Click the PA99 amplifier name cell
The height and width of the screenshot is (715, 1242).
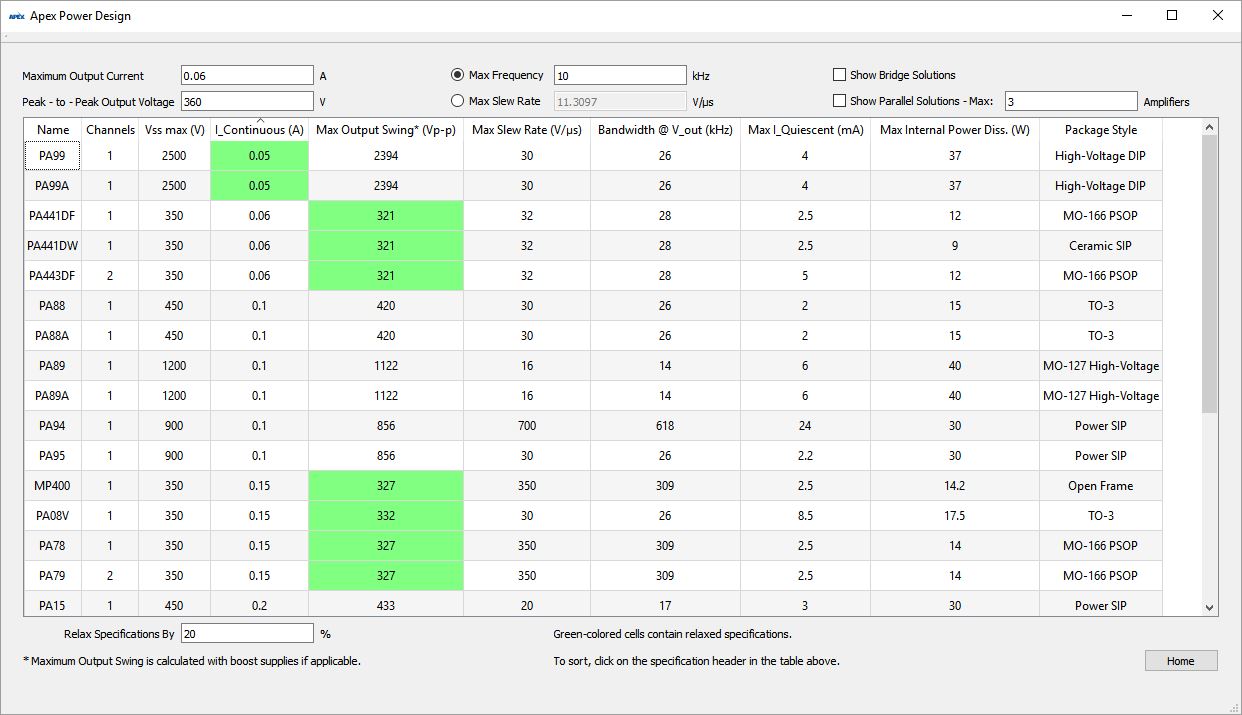click(53, 156)
